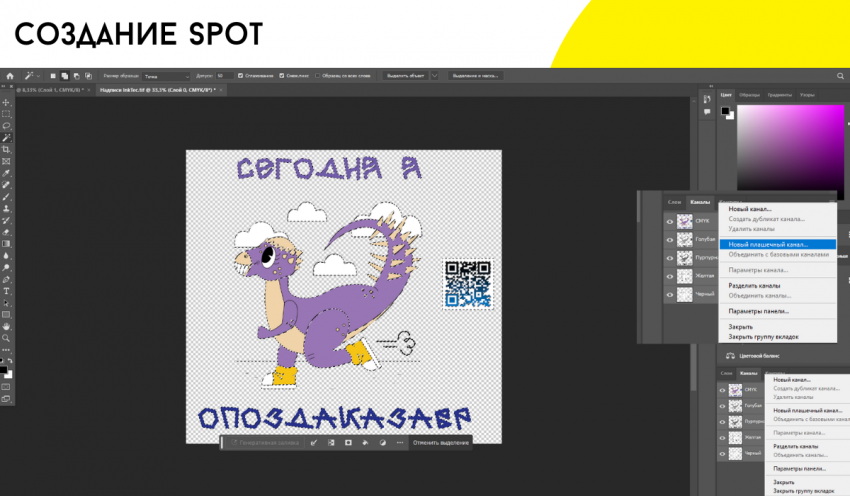
Task: Select the Hand tool
Action: [6, 326]
